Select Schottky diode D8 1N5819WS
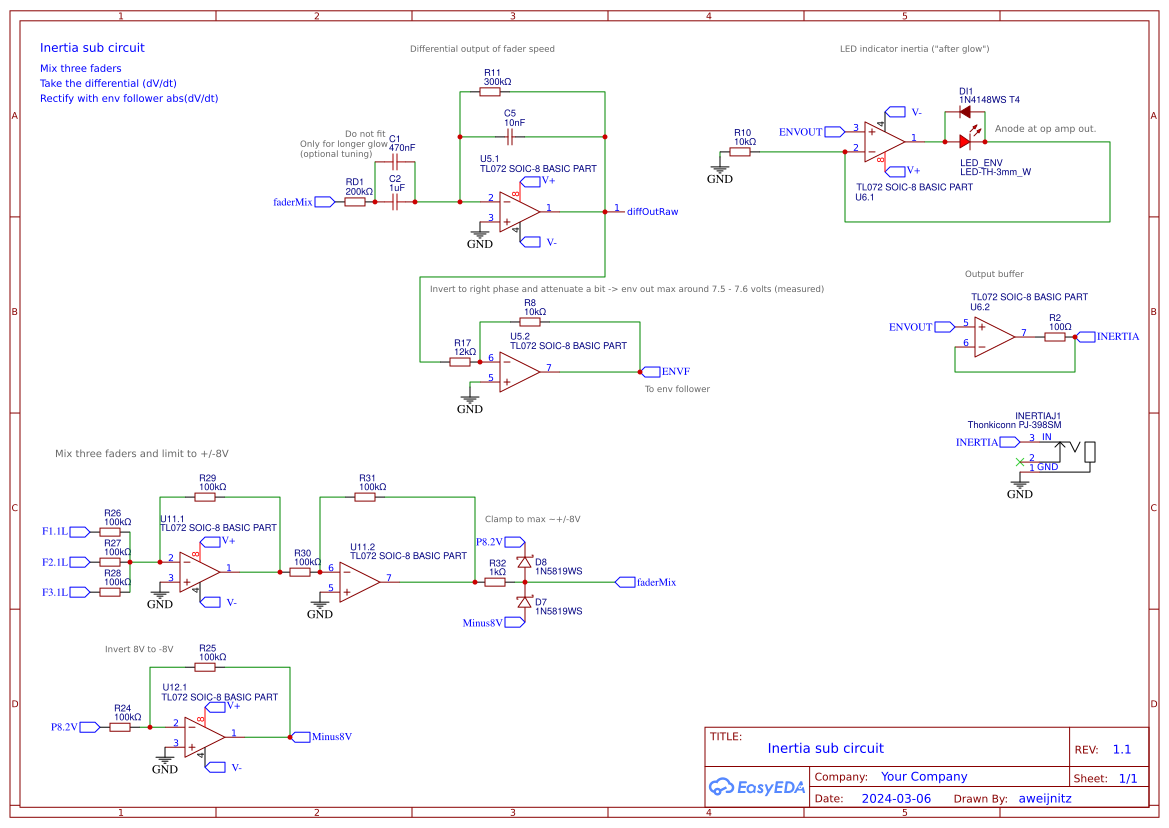Screen dimensions: 1169x828 tap(527, 563)
